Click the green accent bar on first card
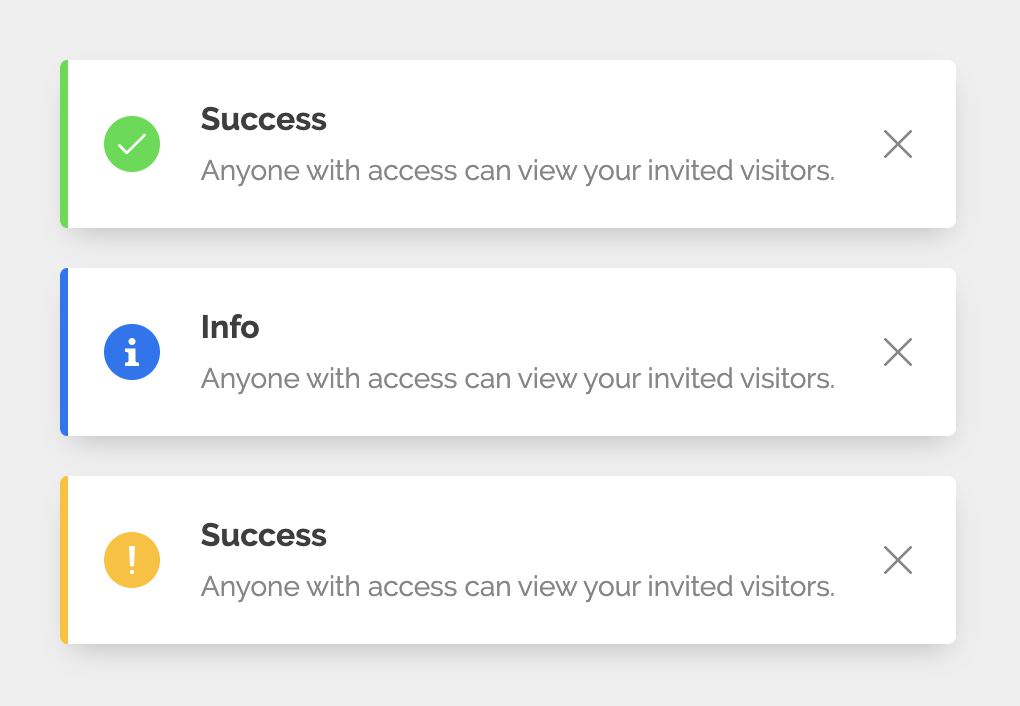Screen dimensions: 1020x706 click(64, 144)
